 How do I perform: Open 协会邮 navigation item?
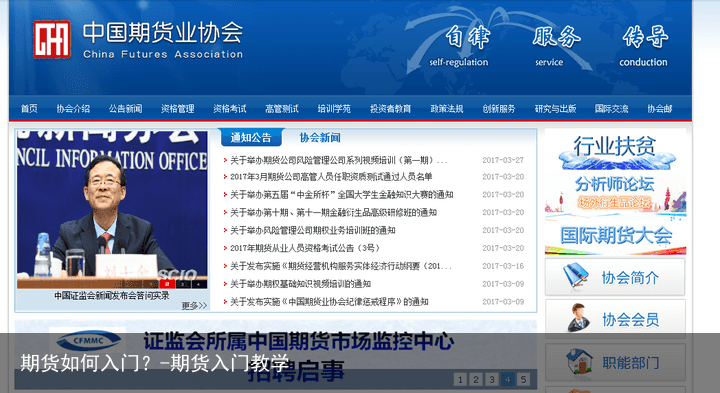coord(659,109)
